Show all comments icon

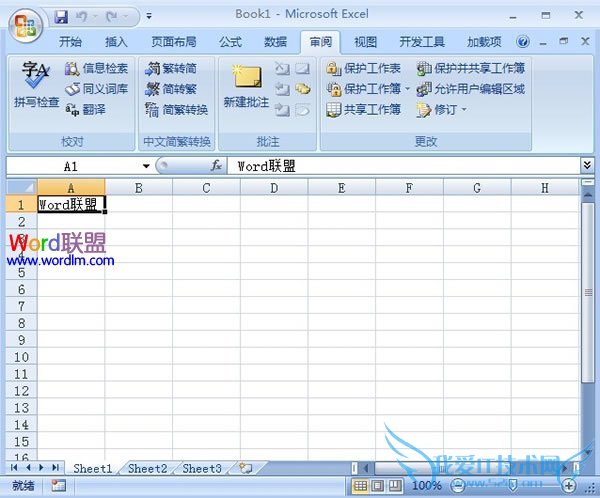point(302,90)
